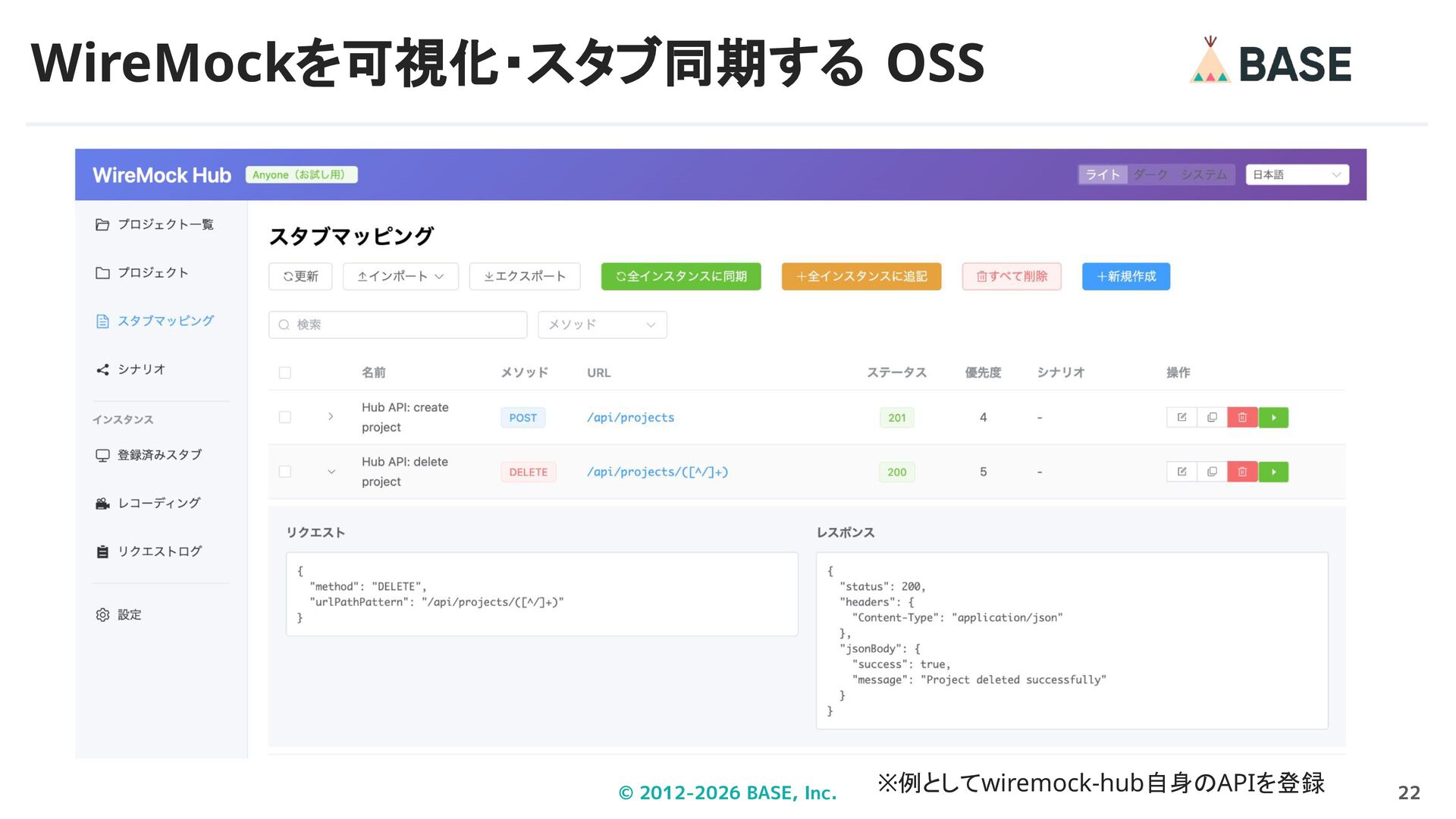Image resolution: width=1456 pixels, height=819 pixels.
Task: Click the document icon beside スタブマッピング
Action: tap(102, 322)
